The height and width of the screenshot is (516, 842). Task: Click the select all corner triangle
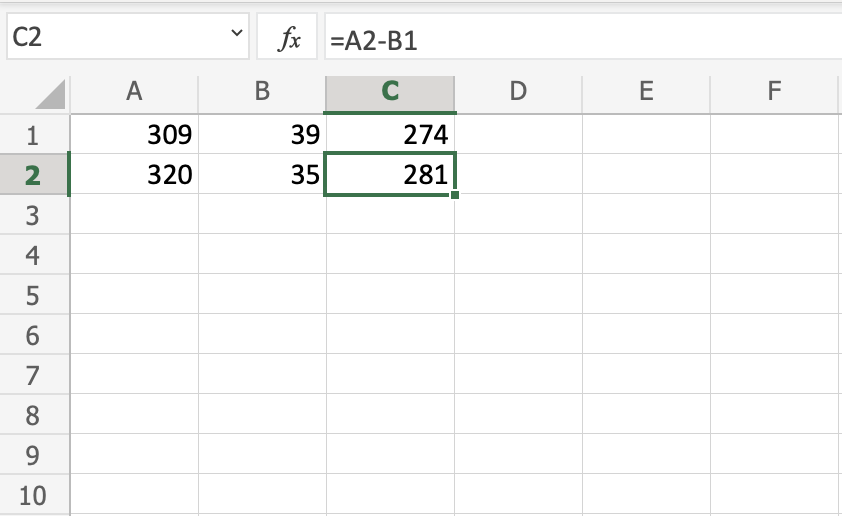50,95
